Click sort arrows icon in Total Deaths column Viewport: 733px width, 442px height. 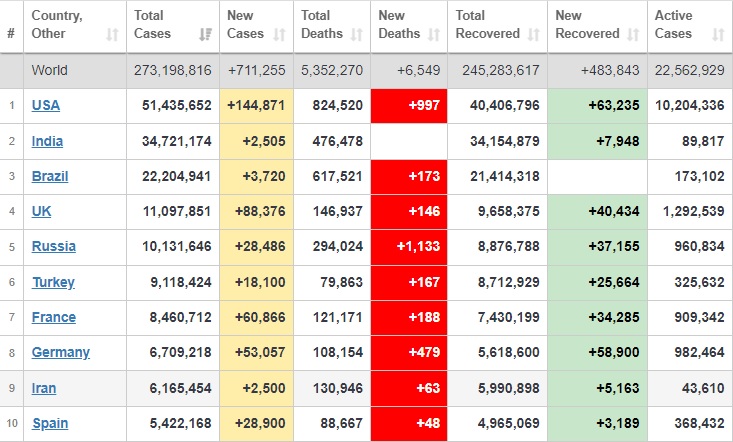pos(358,34)
